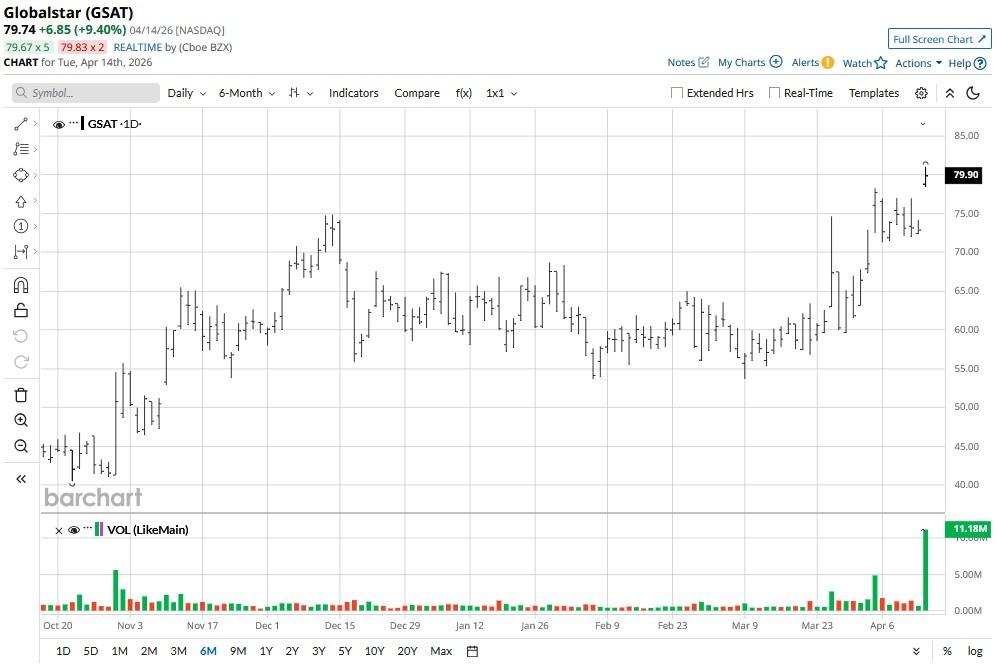Add chart via My Charts plus icon
998x670 pixels.
tap(776, 62)
